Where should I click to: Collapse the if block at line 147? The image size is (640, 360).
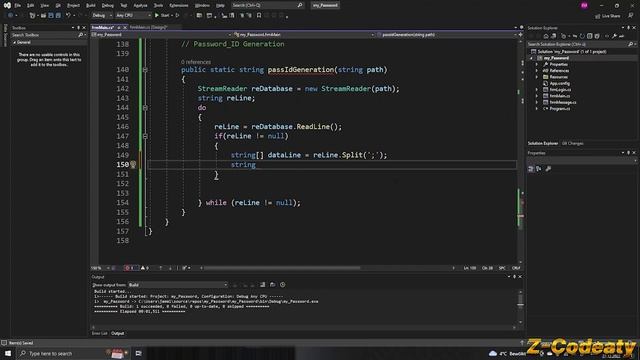tap(145, 136)
